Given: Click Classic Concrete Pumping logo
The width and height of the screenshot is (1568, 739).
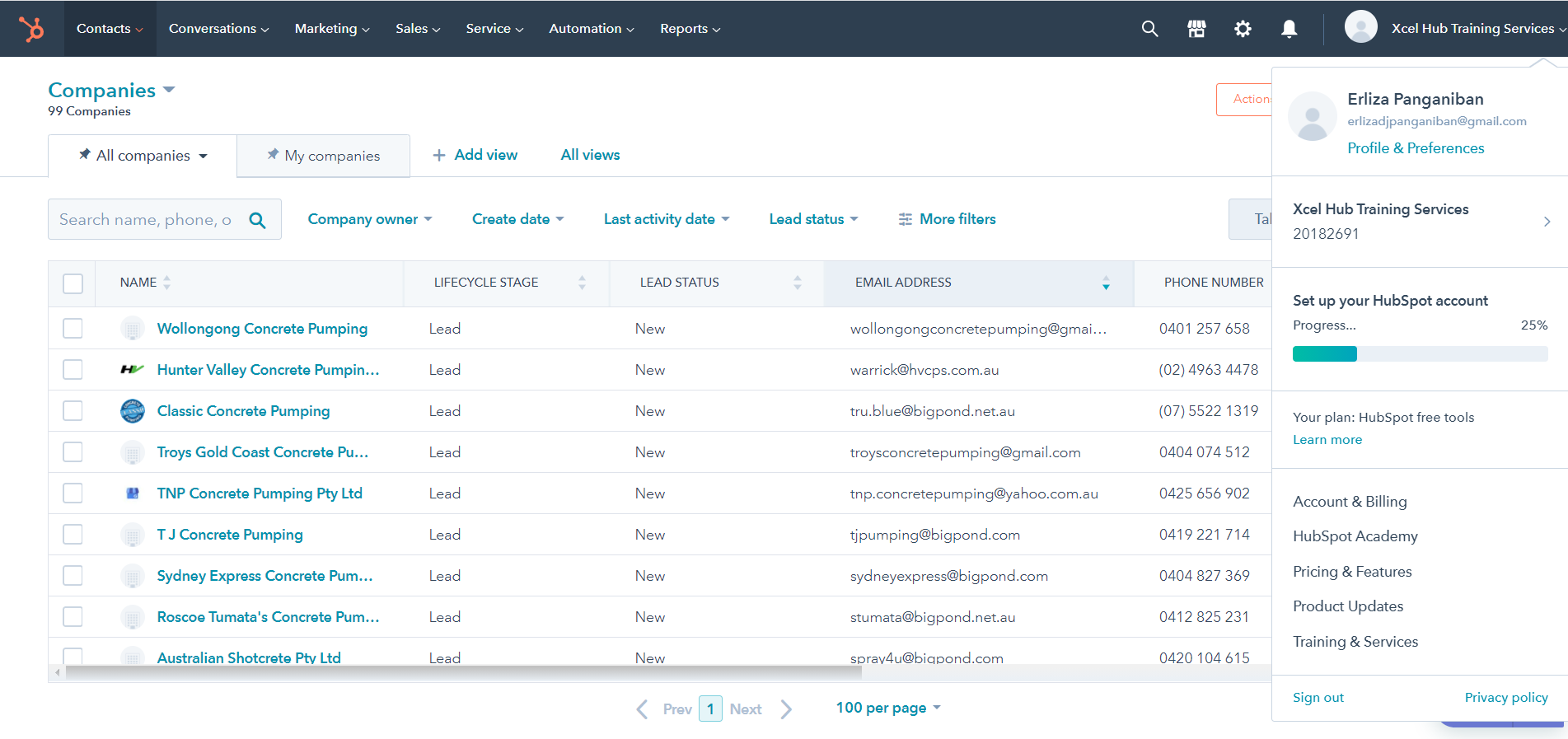Looking at the screenshot, I should click(x=132, y=410).
